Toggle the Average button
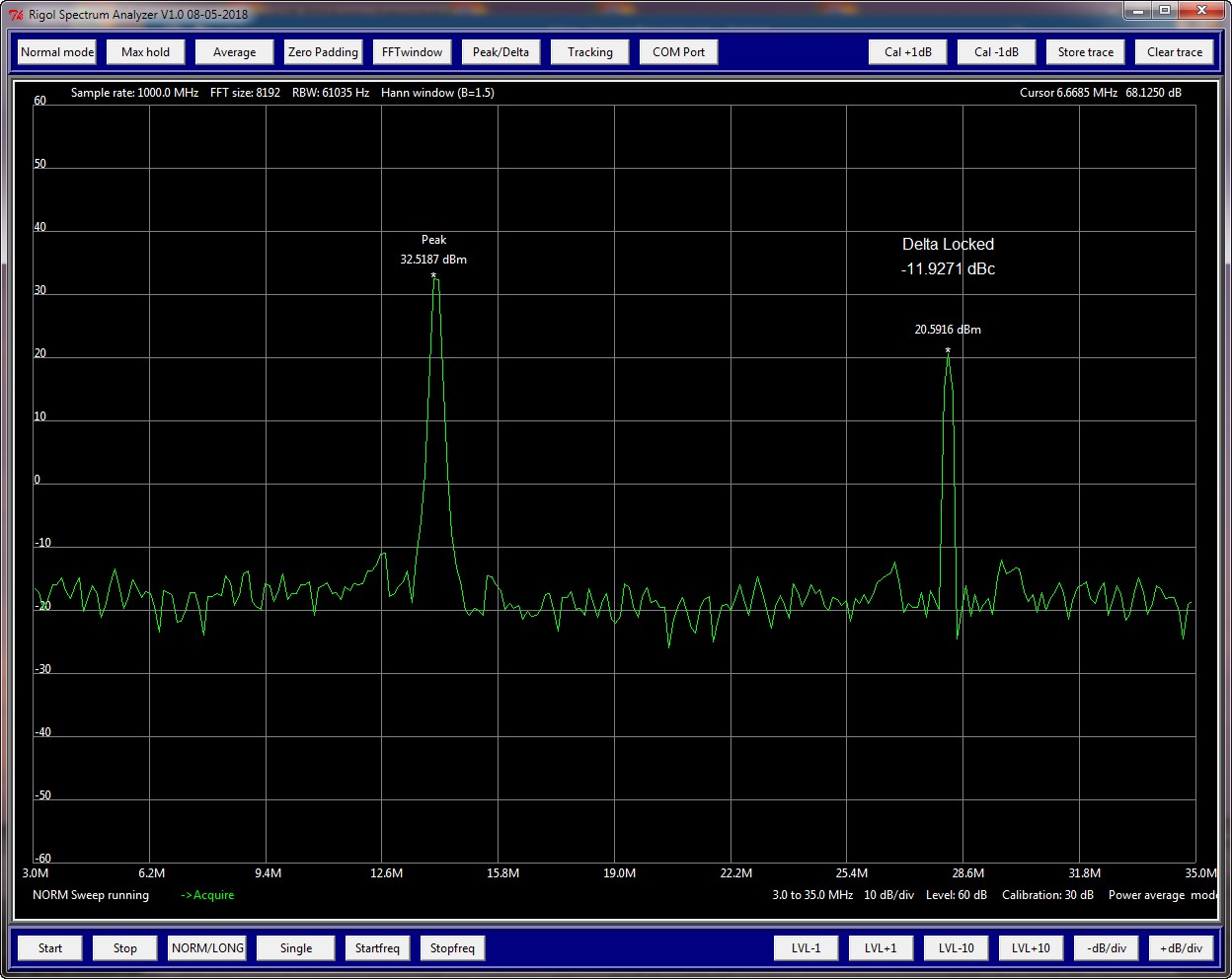1232x979 pixels. click(234, 52)
